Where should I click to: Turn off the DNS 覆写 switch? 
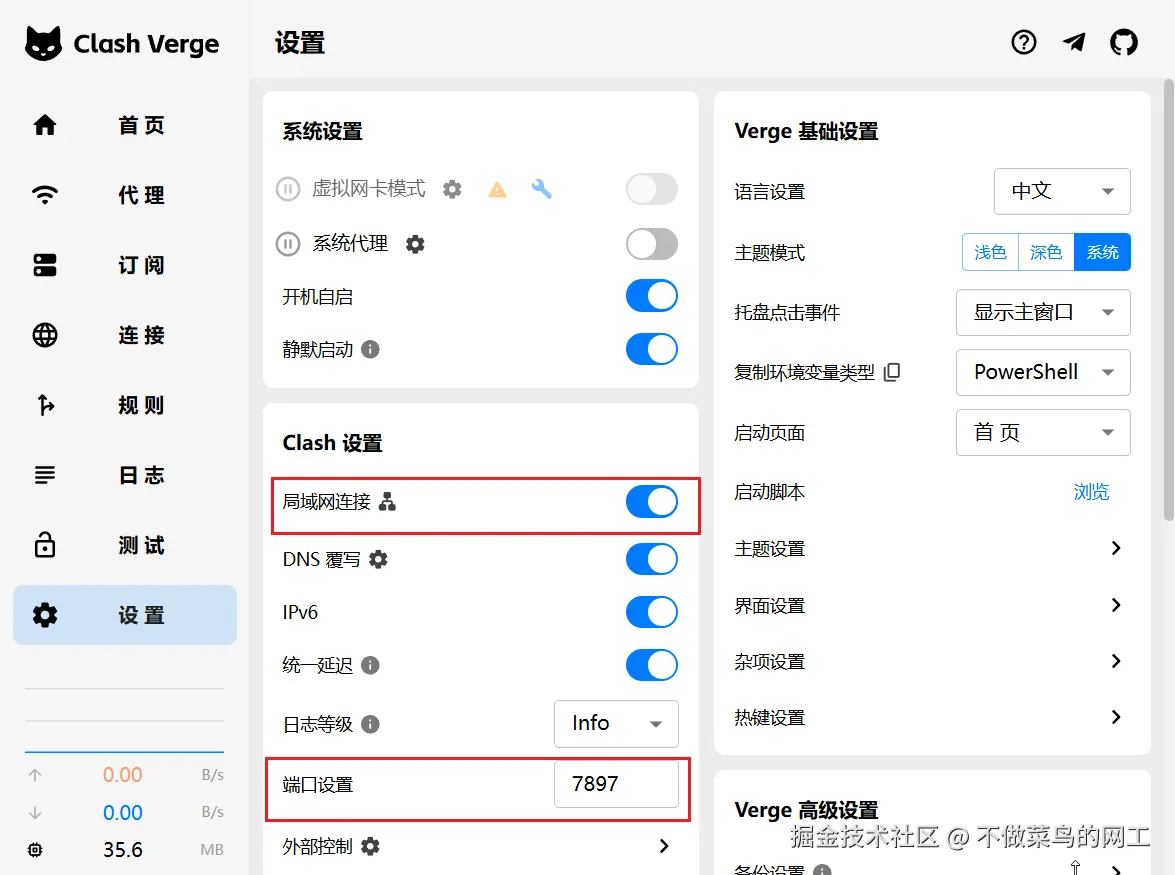point(652,559)
